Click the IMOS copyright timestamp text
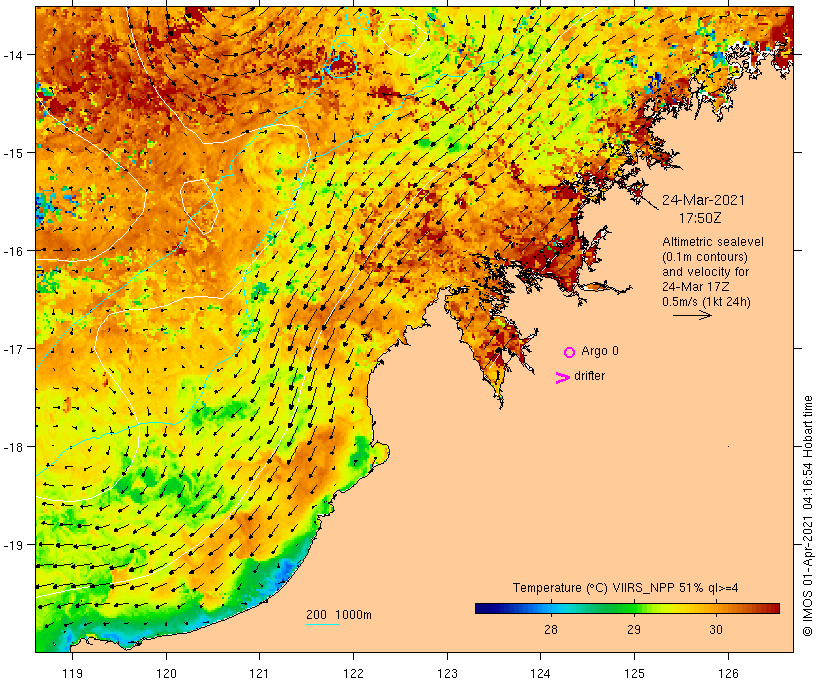 click(807, 516)
